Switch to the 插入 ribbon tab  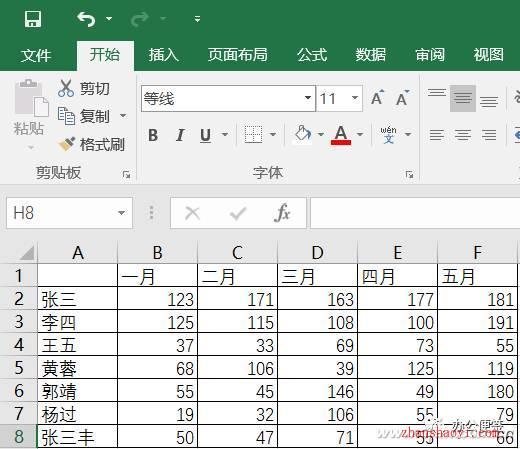pos(164,55)
